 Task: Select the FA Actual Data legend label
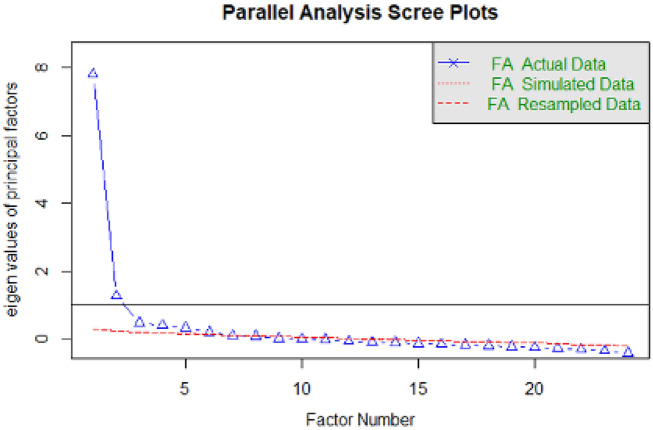pos(548,64)
